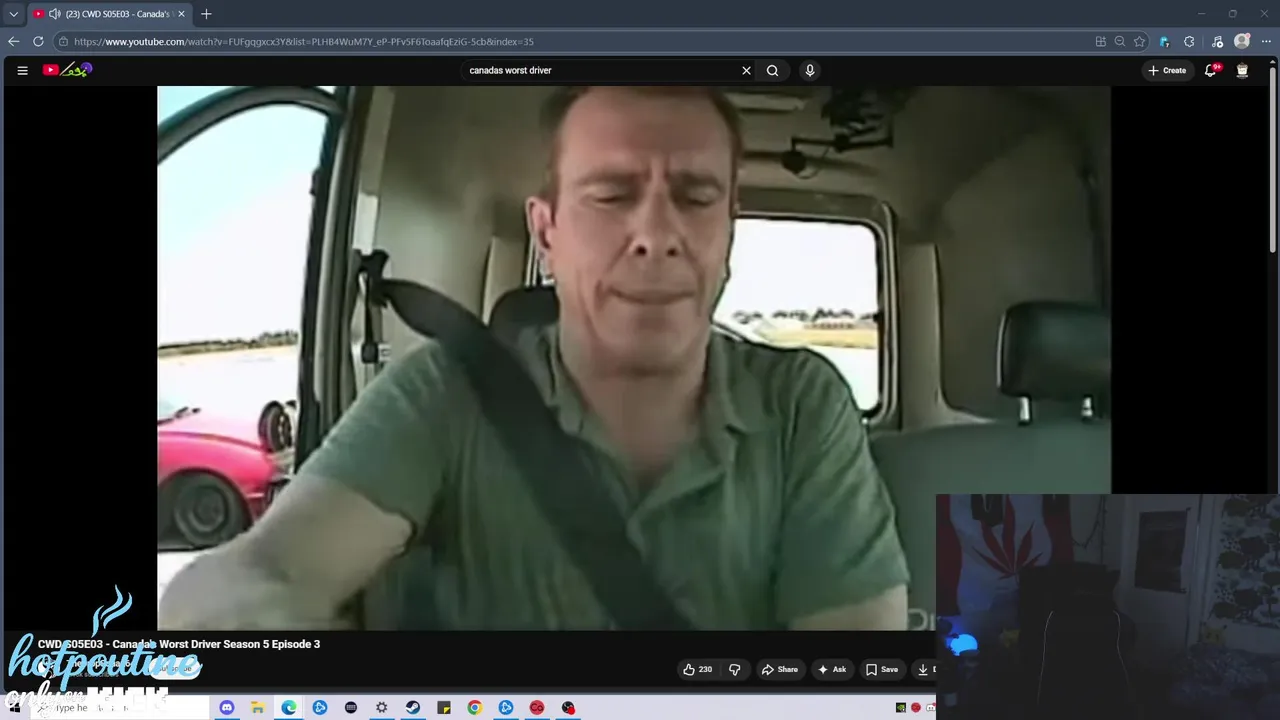Open the browser Settings and more menu
The height and width of the screenshot is (720, 1280).
click(x=1267, y=41)
